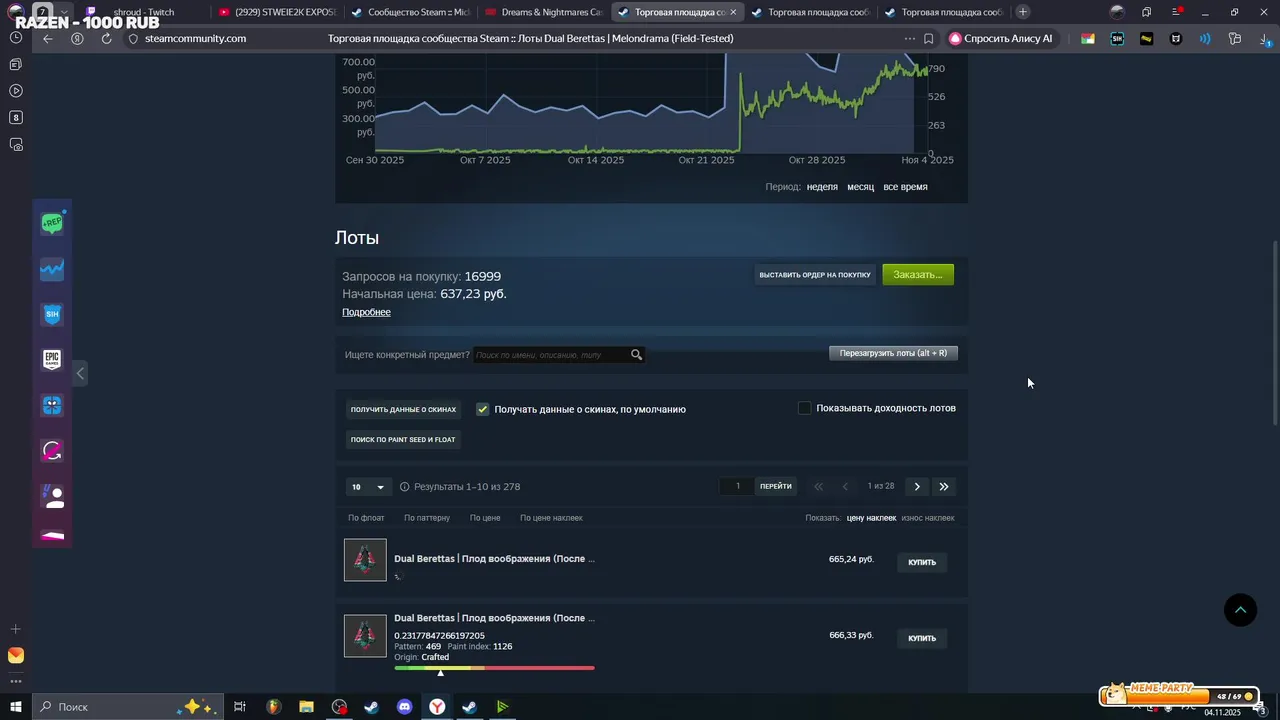Click the history clock icon in sidebar
This screenshot has width=1280, height=720.
point(16,37)
